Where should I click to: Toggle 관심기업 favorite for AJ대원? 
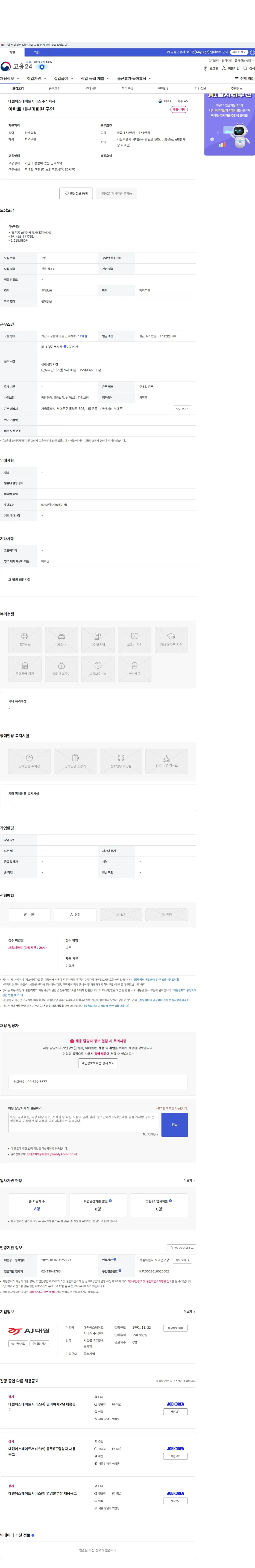point(18,1343)
